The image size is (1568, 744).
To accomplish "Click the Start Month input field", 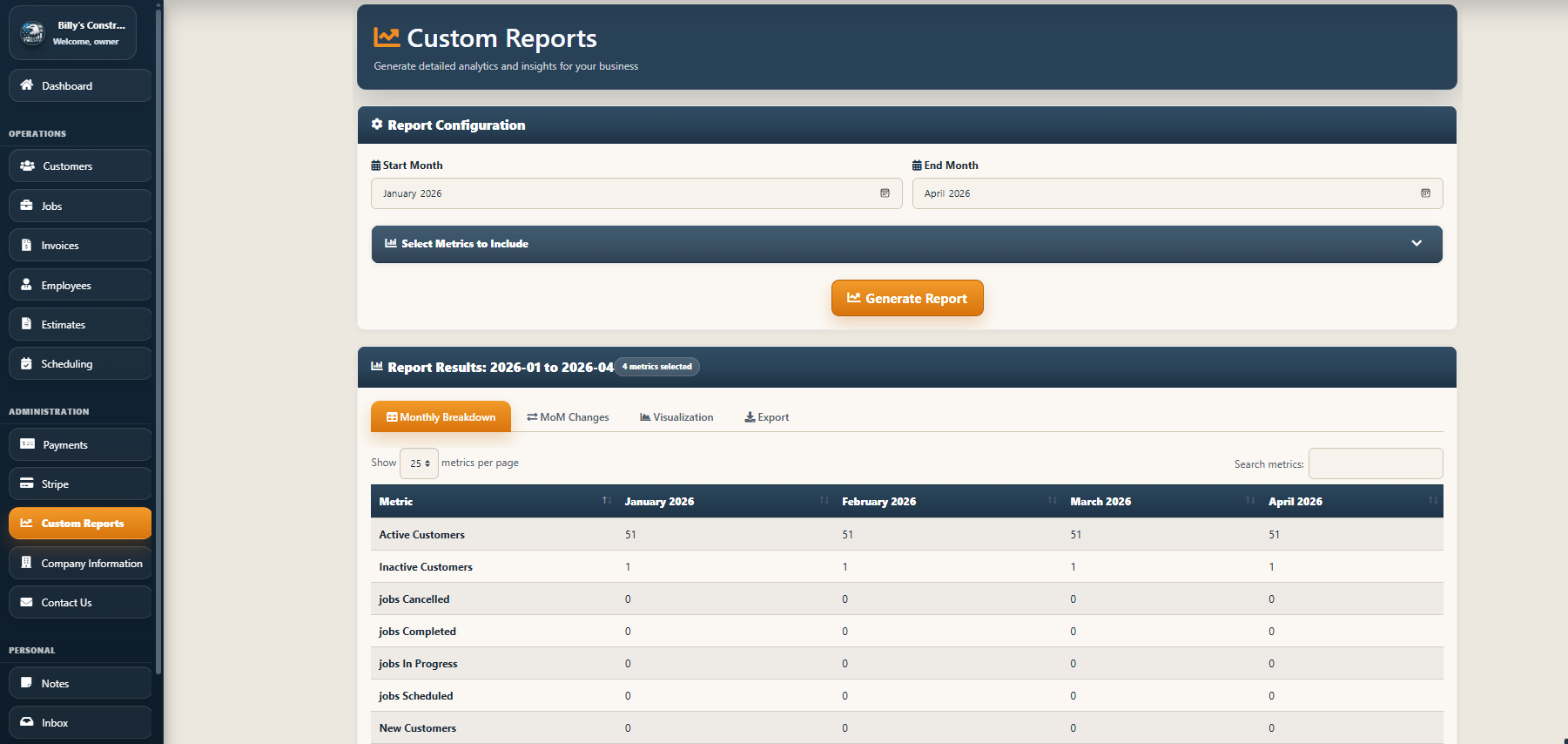I will point(636,193).
